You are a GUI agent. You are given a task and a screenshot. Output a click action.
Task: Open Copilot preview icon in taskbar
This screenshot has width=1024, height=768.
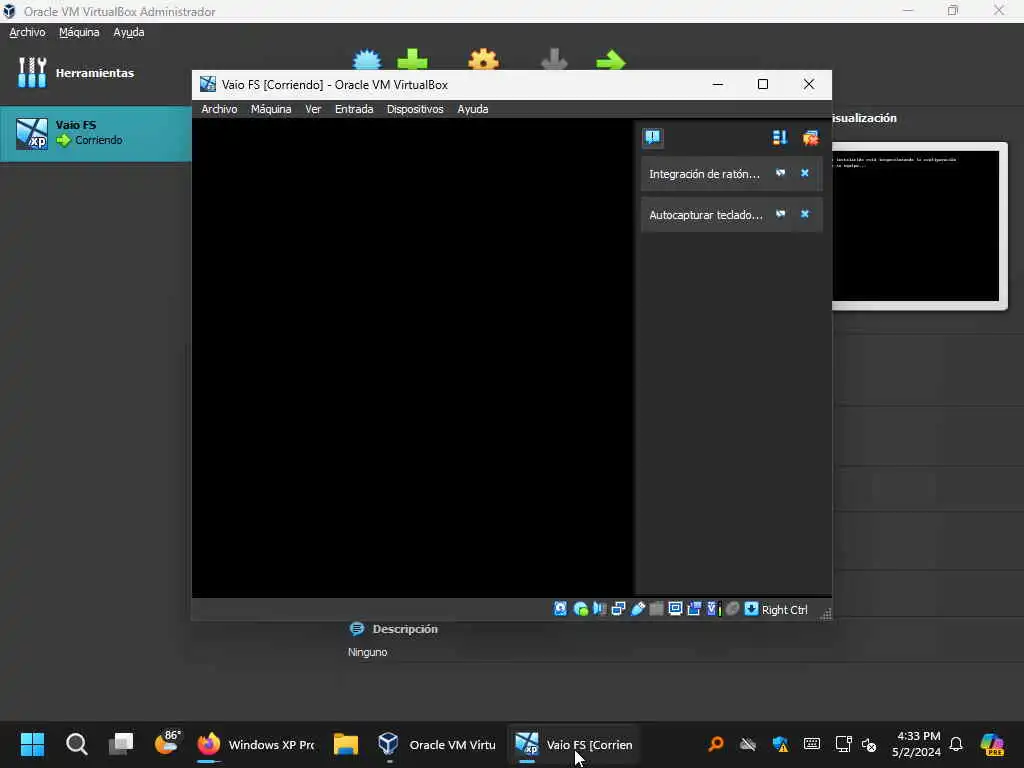coord(992,744)
